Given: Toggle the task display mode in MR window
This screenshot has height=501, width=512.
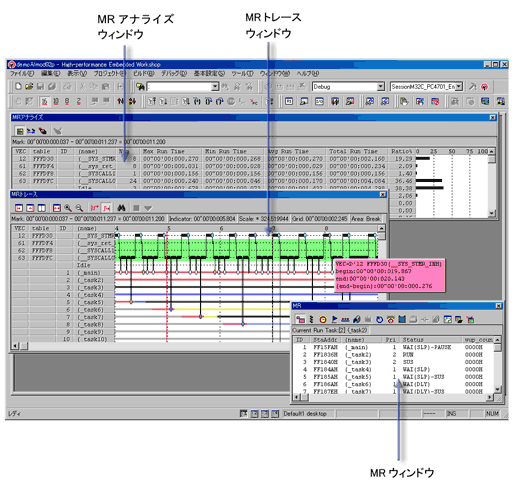Looking at the screenshot, I should point(300,319).
